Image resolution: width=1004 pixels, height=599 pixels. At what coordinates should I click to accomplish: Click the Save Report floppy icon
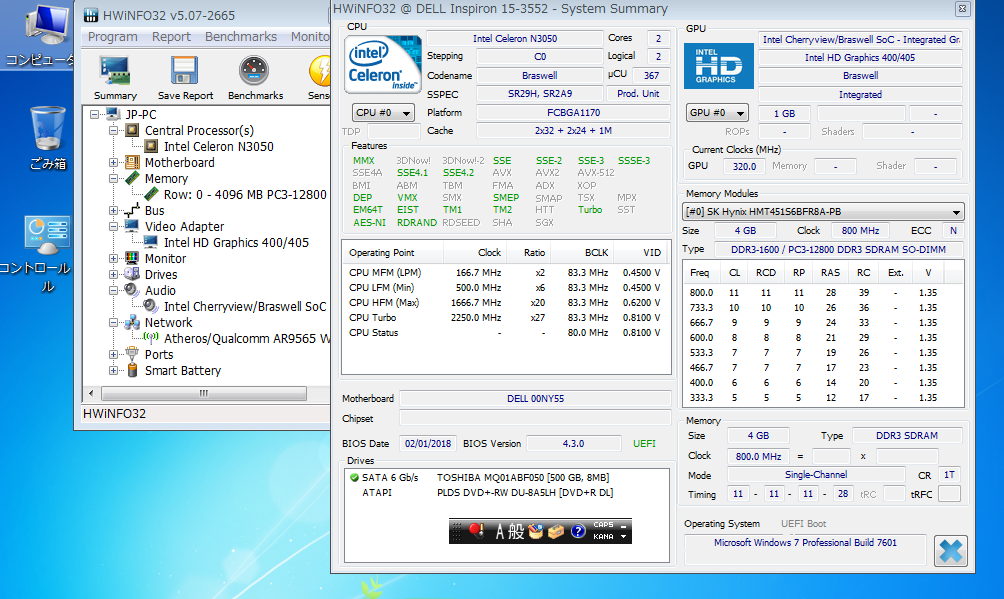coord(184,71)
